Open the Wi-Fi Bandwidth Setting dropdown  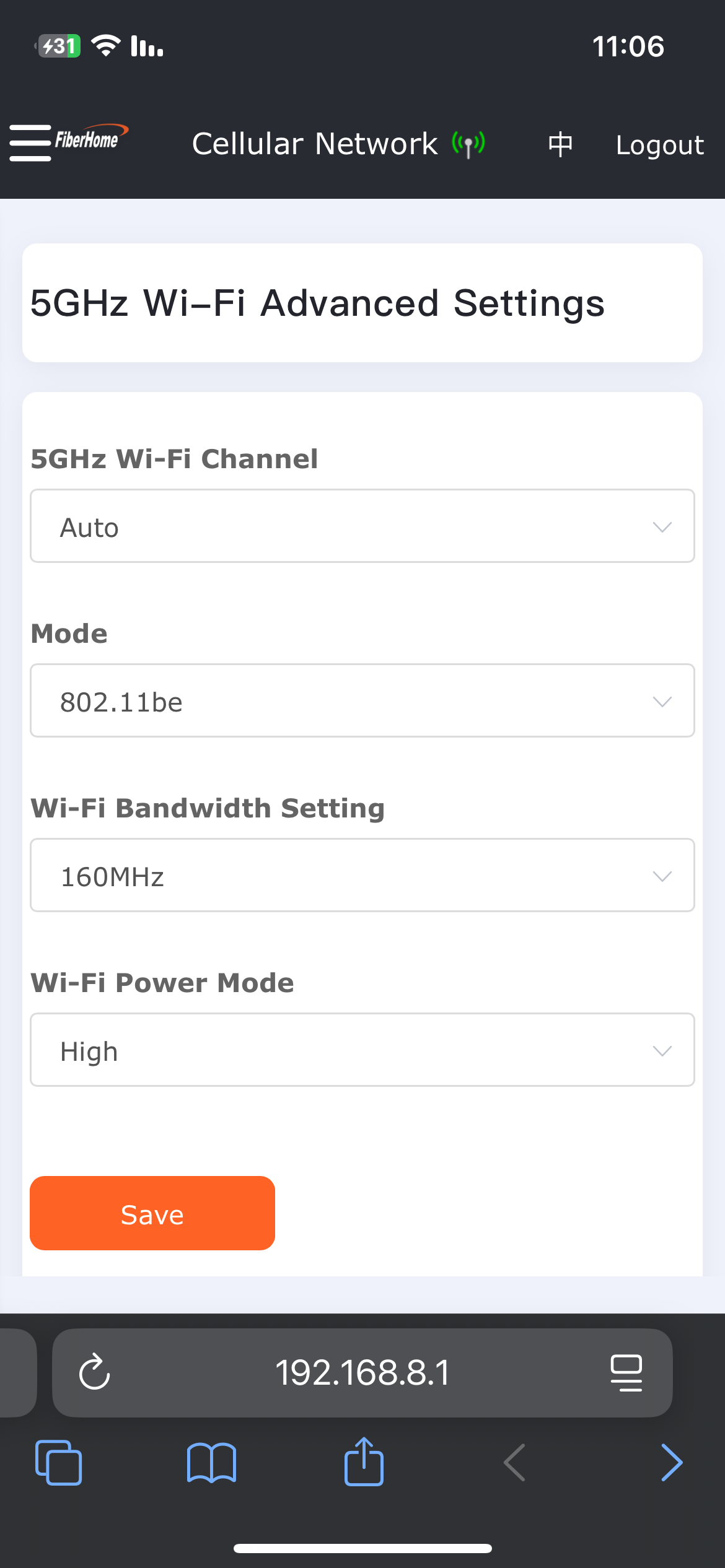[362, 876]
